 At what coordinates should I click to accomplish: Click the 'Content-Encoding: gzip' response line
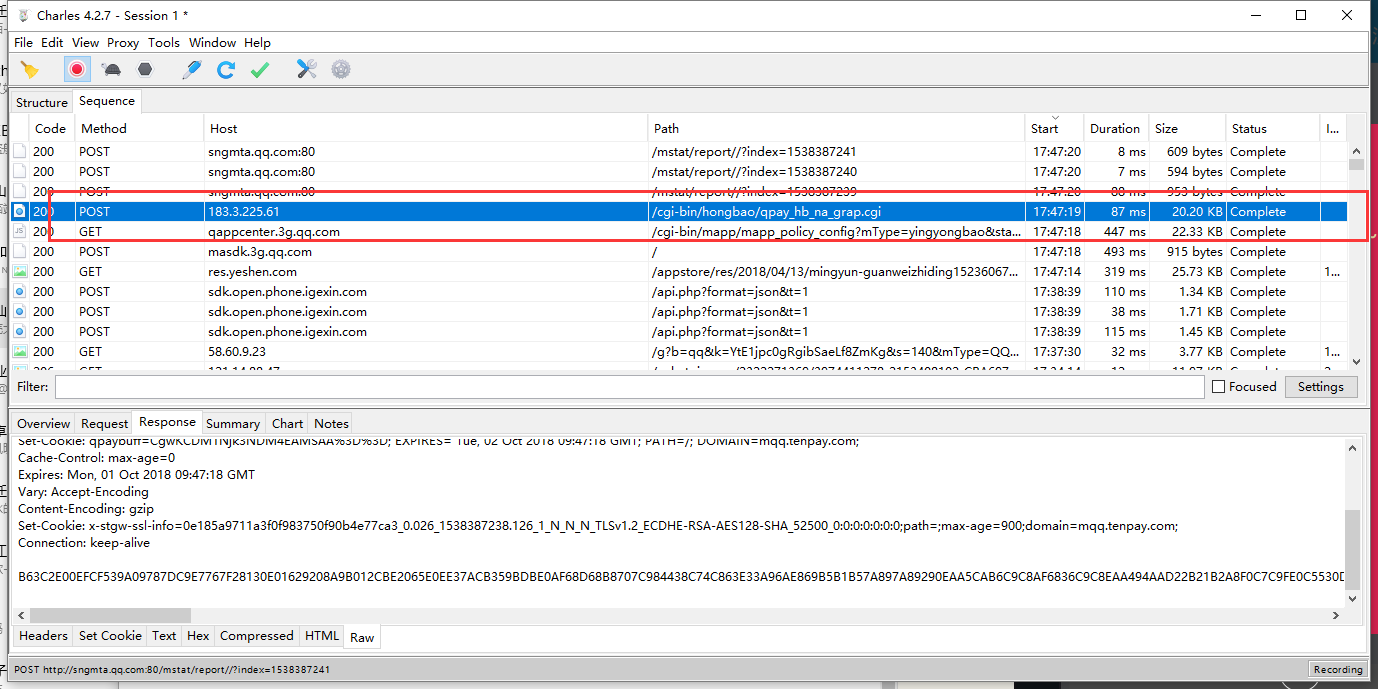tap(86, 509)
